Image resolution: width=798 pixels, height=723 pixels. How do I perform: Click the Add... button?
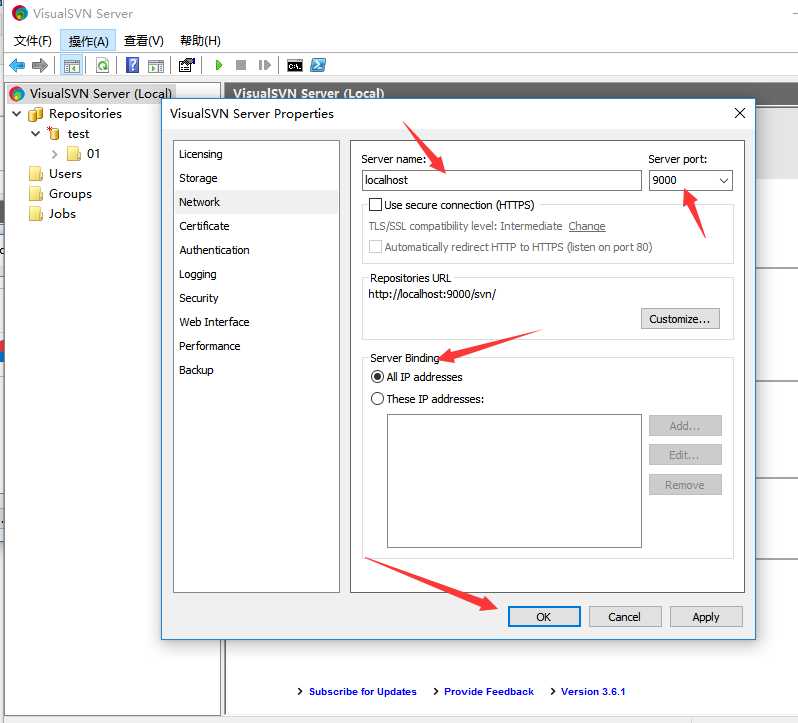tap(685, 426)
